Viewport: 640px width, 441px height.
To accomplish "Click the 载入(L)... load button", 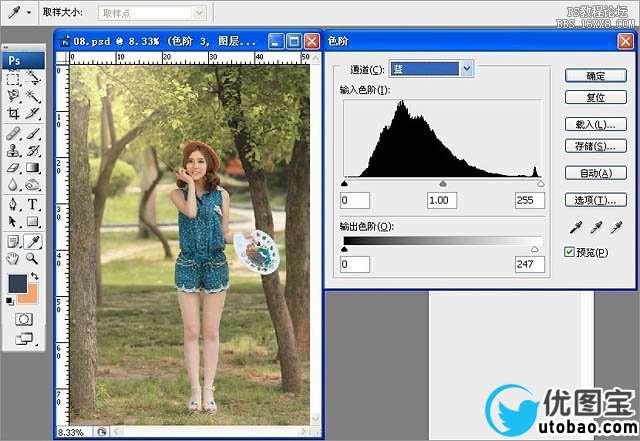I will pyautogui.click(x=596, y=124).
